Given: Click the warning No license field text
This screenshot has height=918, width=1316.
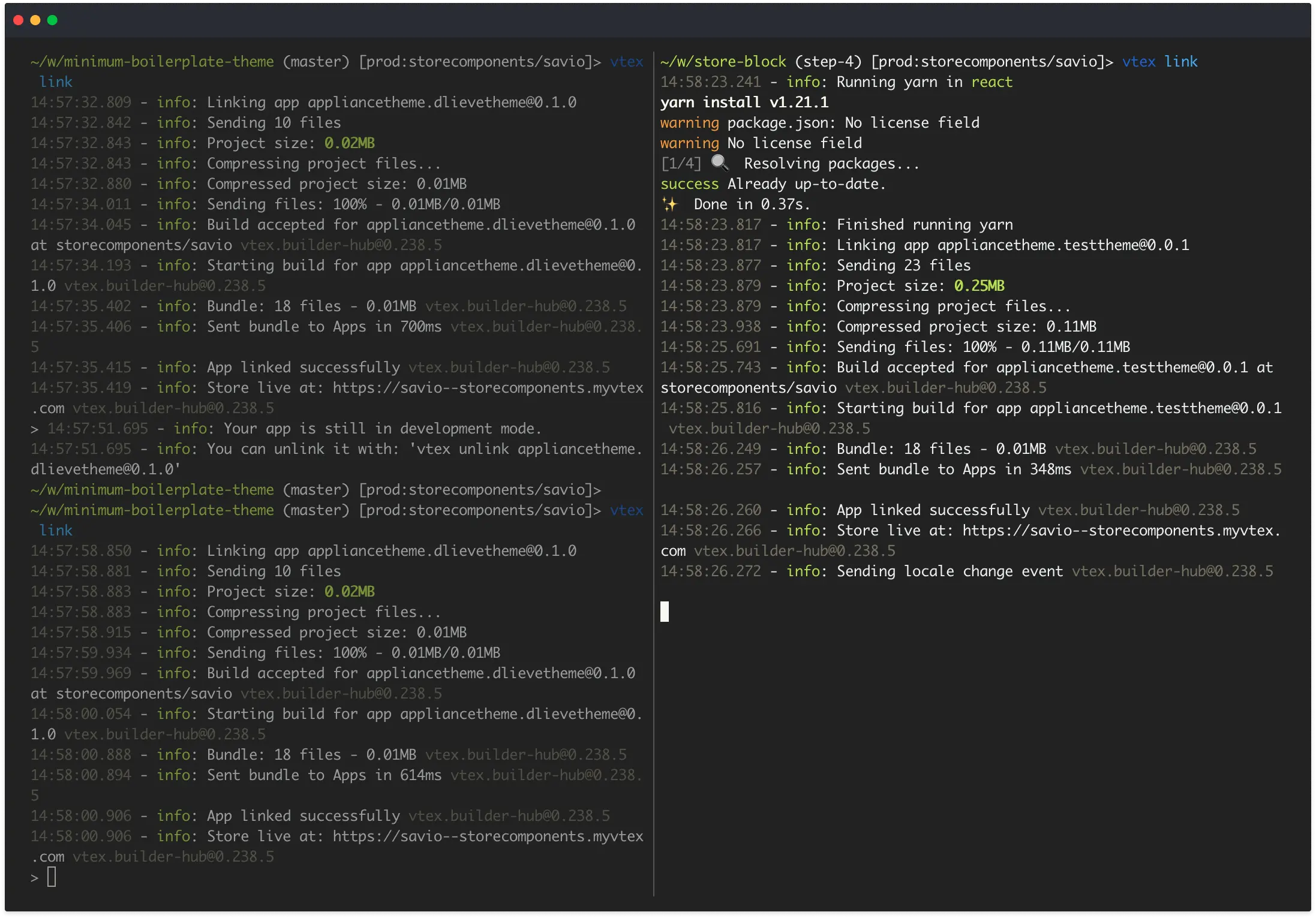Looking at the screenshot, I should pos(761,143).
